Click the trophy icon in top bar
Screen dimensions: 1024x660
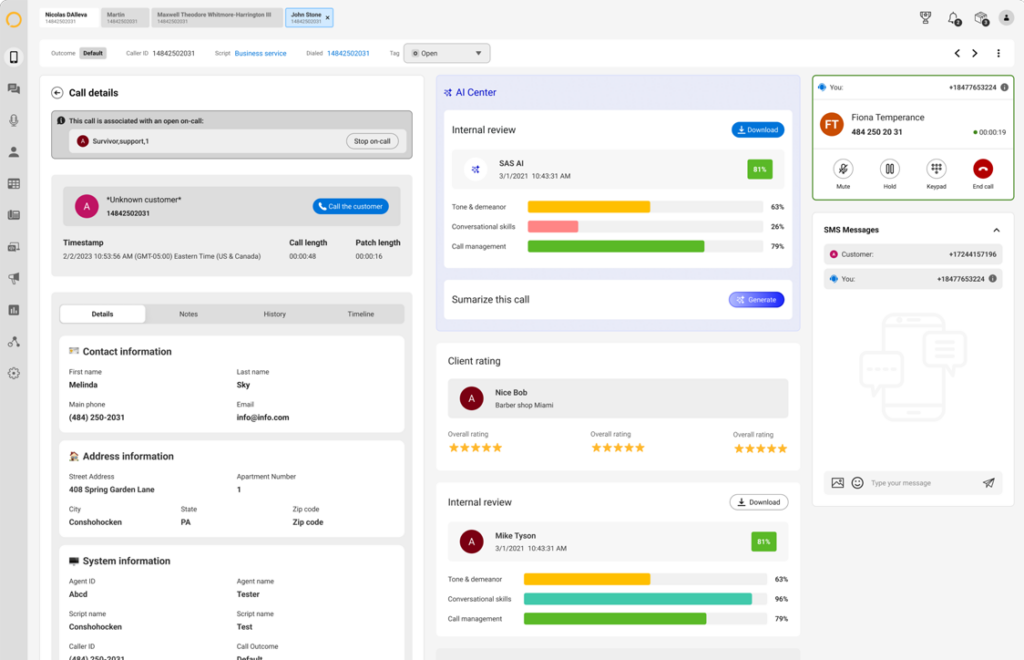925,18
